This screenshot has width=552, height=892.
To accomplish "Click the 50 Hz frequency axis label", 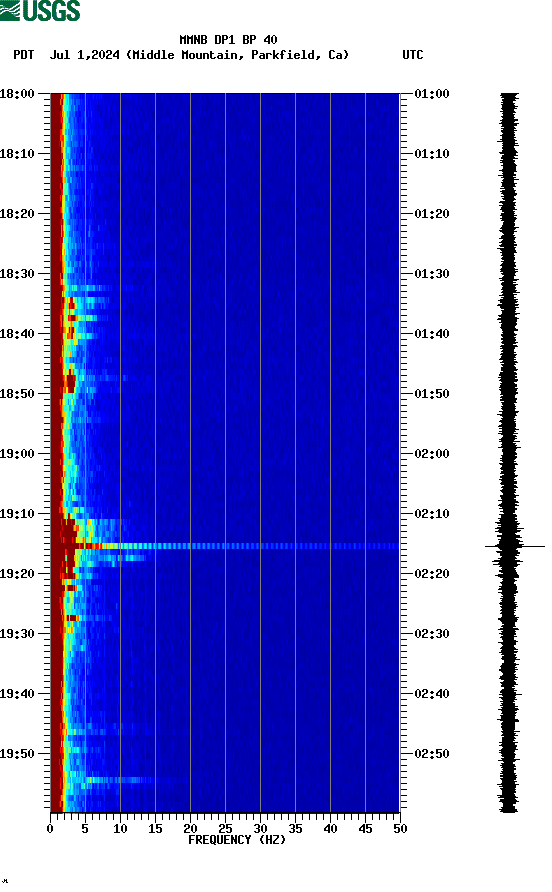I will tap(400, 829).
